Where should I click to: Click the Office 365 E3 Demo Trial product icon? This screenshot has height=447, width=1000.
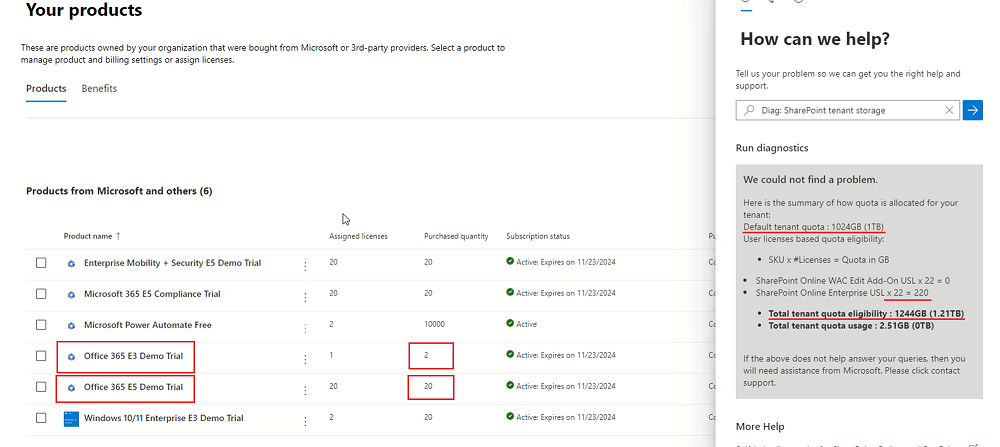point(71,356)
